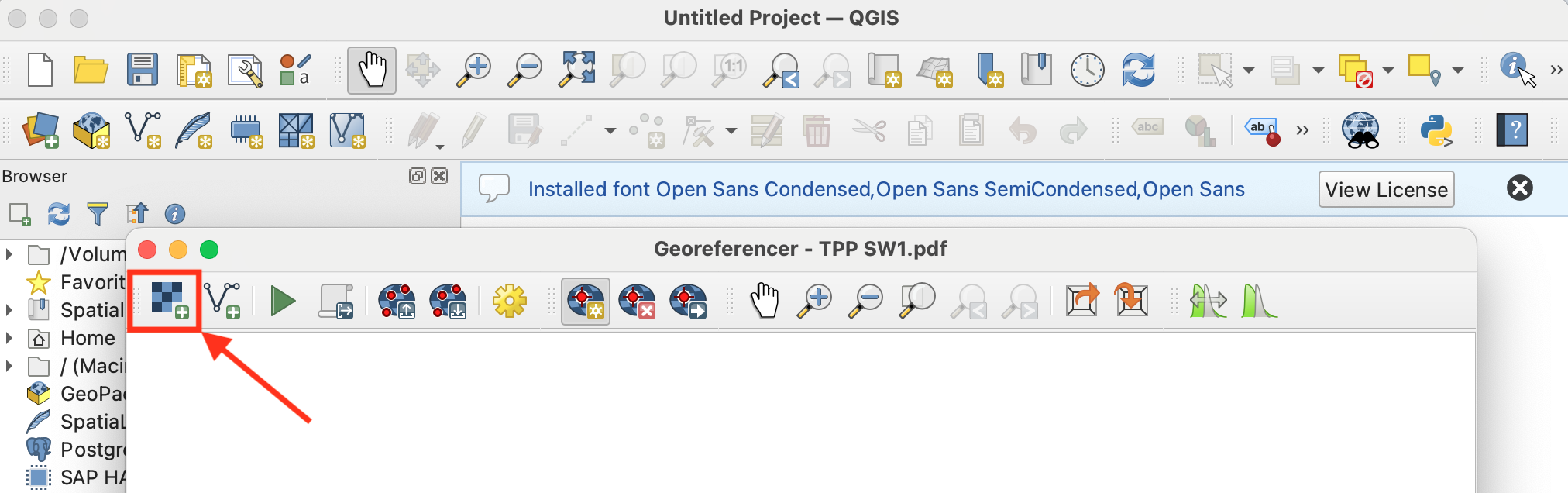Screen dimensions: 1568x493
Task: Filter Browser panel items
Action: point(98,214)
